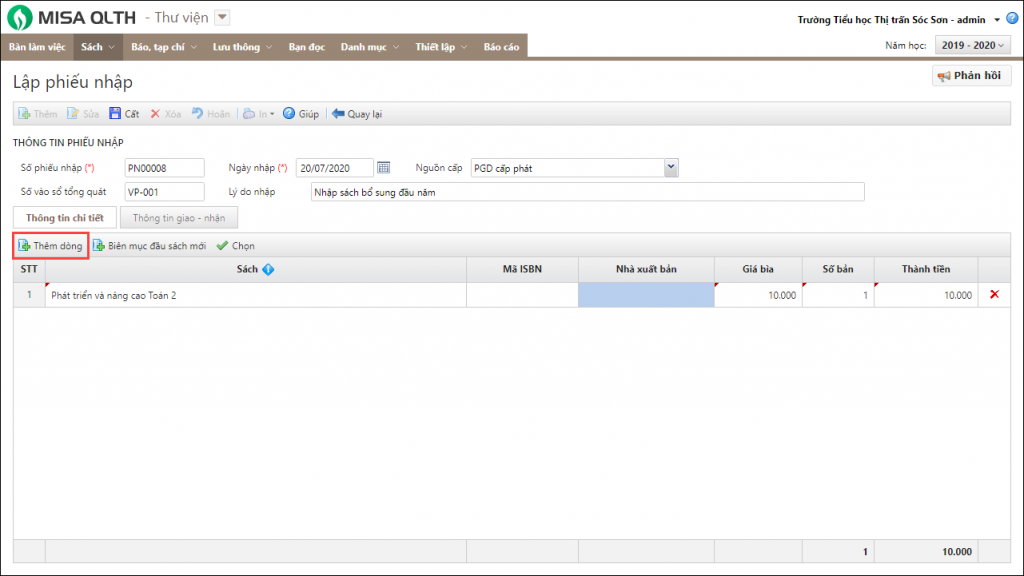Open the Báo cáo menu
Image resolution: width=1024 pixels, height=576 pixels.
click(x=501, y=46)
